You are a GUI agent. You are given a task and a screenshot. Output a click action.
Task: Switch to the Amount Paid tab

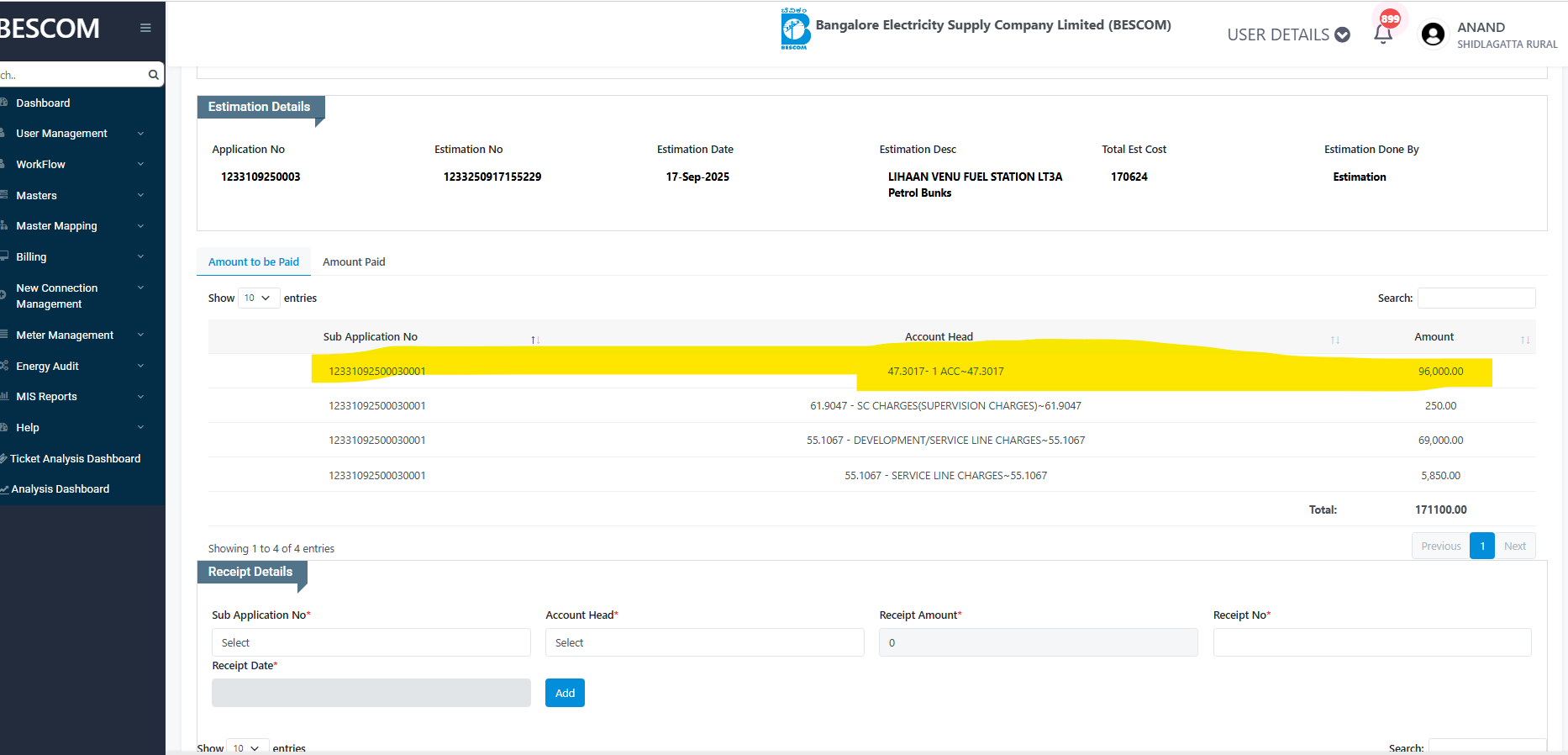(x=354, y=262)
